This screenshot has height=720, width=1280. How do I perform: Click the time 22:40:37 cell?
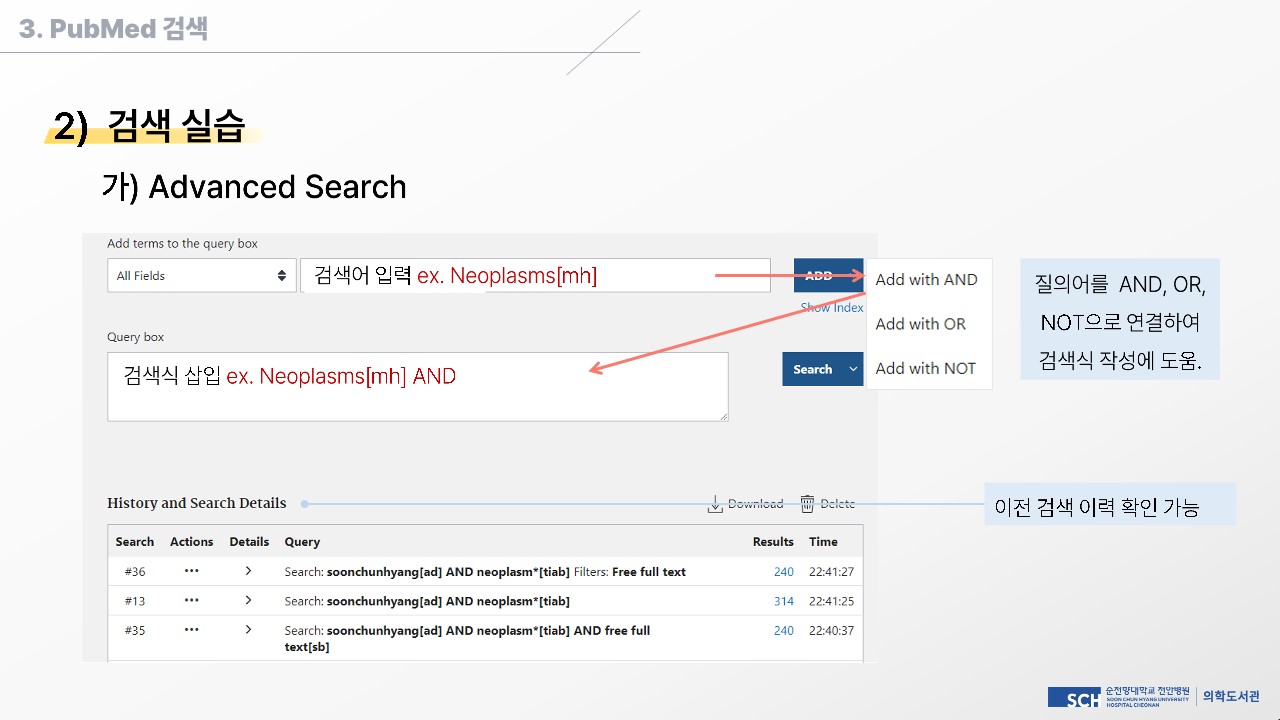point(831,631)
